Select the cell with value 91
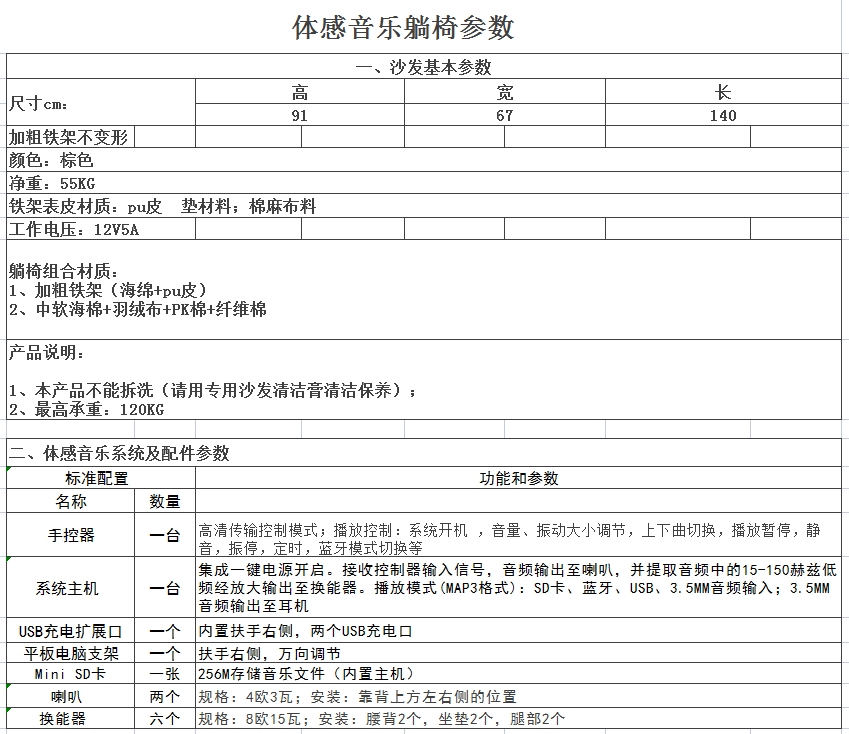849x734 pixels. pos(299,115)
